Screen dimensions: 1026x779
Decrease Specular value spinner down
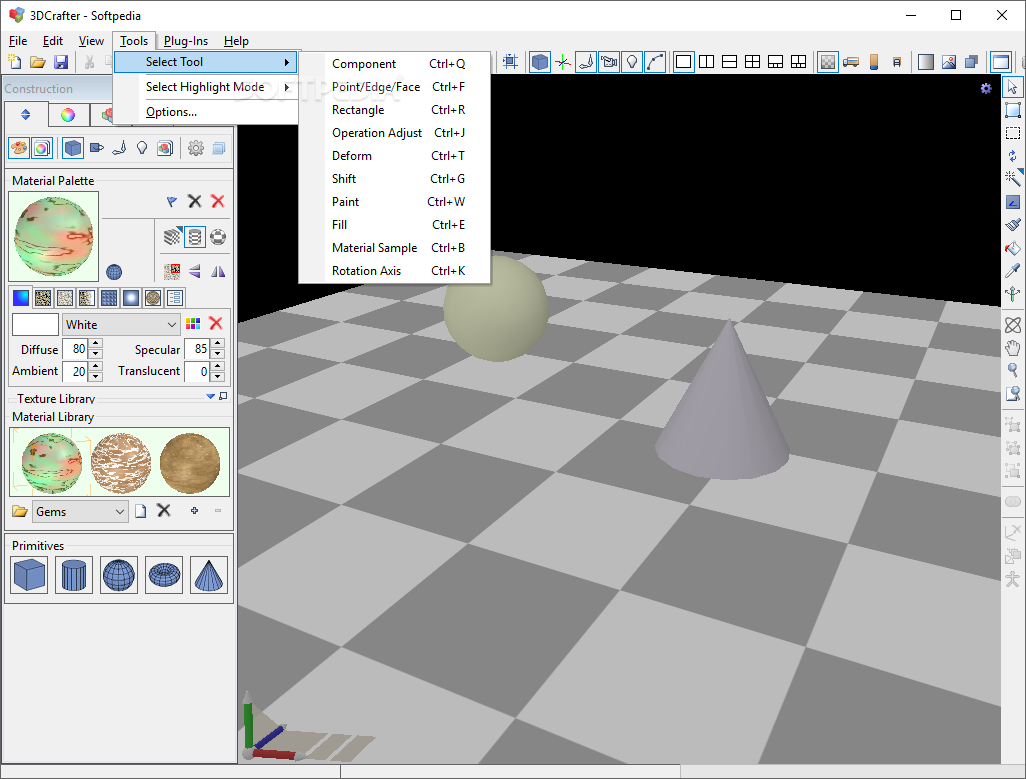coord(218,354)
